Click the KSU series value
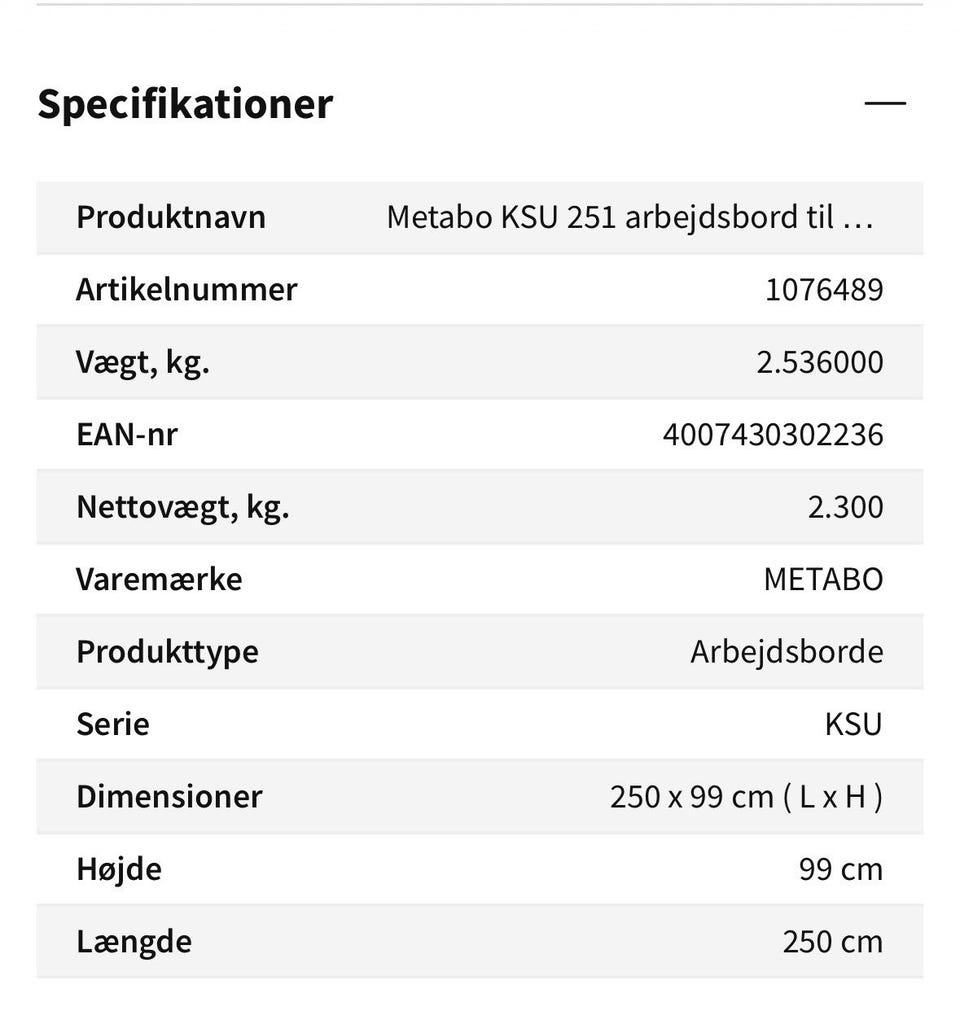Viewport: 960px width, 1024px height. (854, 724)
